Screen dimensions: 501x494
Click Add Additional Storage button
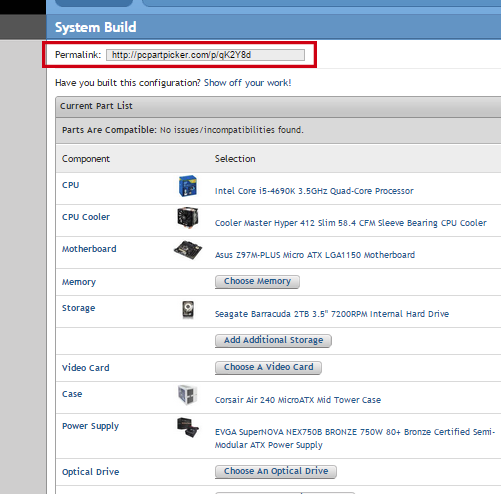(273, 340)
